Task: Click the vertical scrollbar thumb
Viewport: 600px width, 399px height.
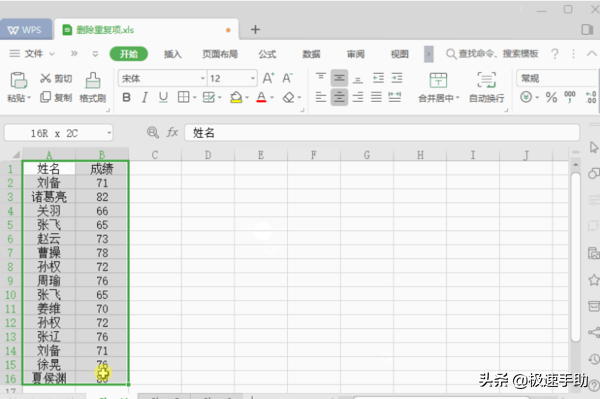Action: (x=576, y=256)
